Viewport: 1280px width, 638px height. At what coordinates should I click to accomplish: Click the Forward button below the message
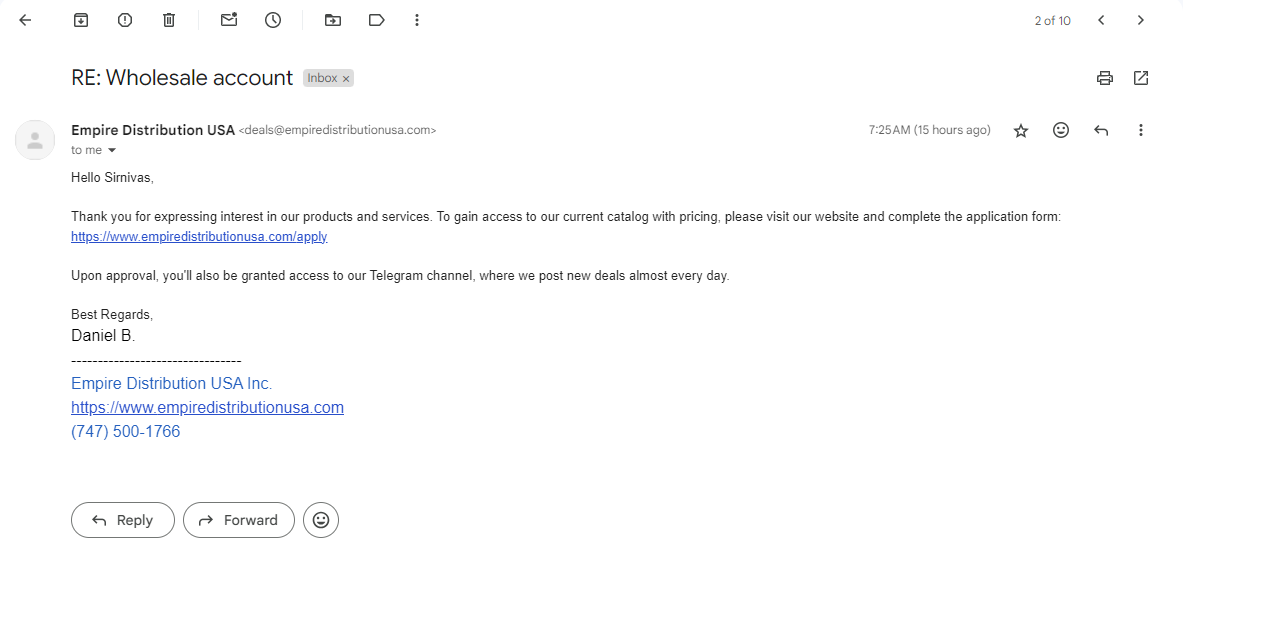239,520
